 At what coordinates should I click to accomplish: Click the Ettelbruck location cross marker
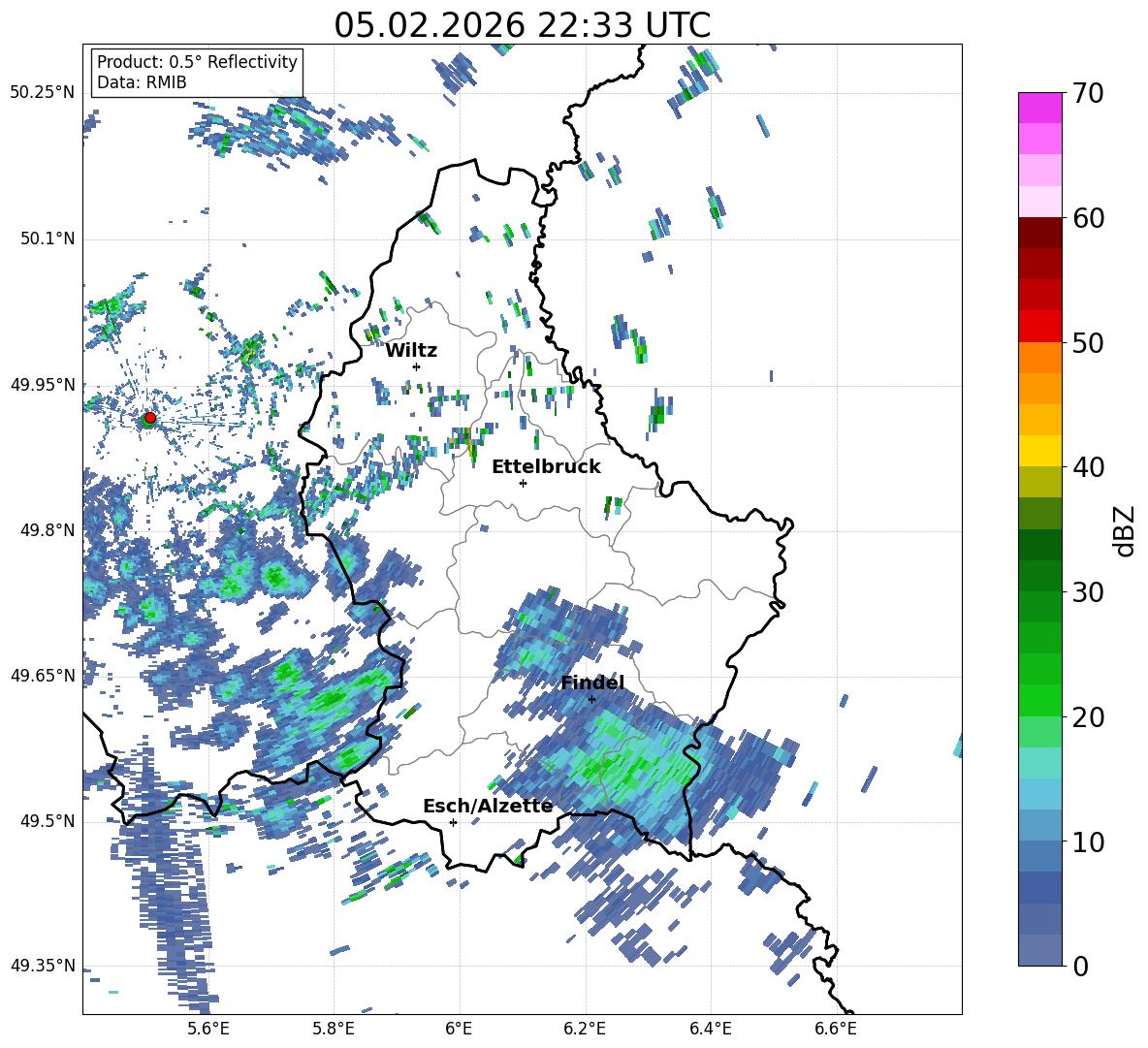pyautogui.click(x=523, y=483)
